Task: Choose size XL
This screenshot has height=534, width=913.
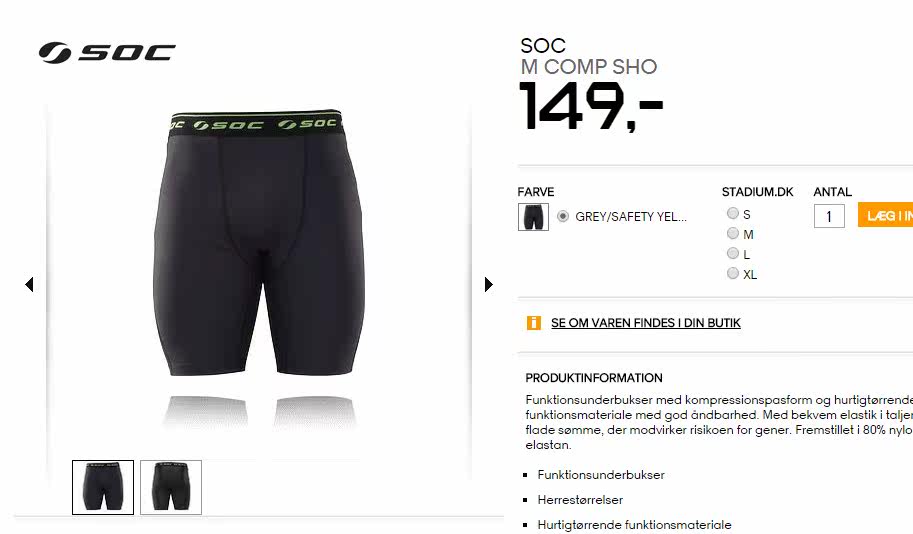Action: pyautogui.click(x=732, y=273)
